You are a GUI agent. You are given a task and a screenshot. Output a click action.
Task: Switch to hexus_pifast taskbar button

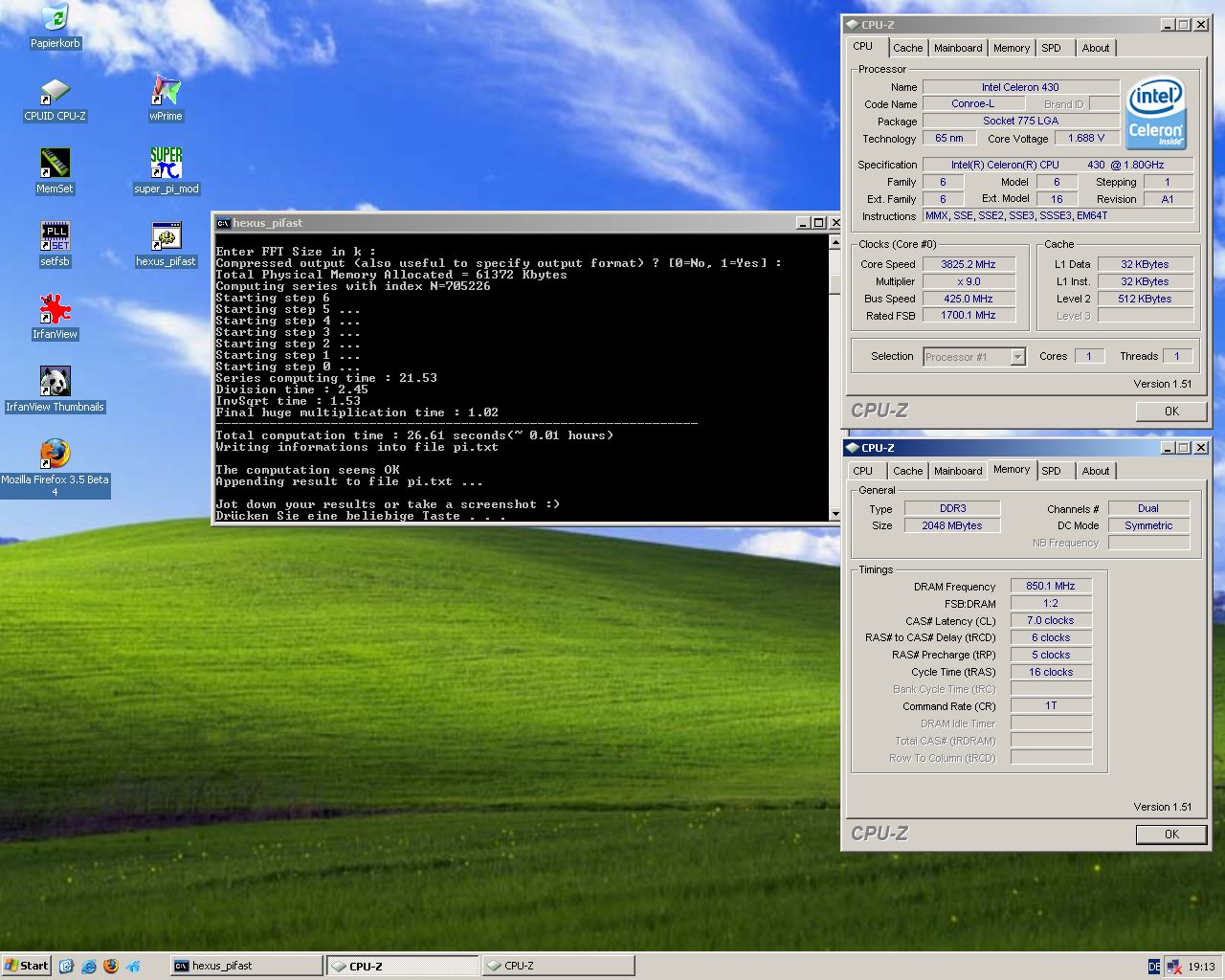point(247,966)
